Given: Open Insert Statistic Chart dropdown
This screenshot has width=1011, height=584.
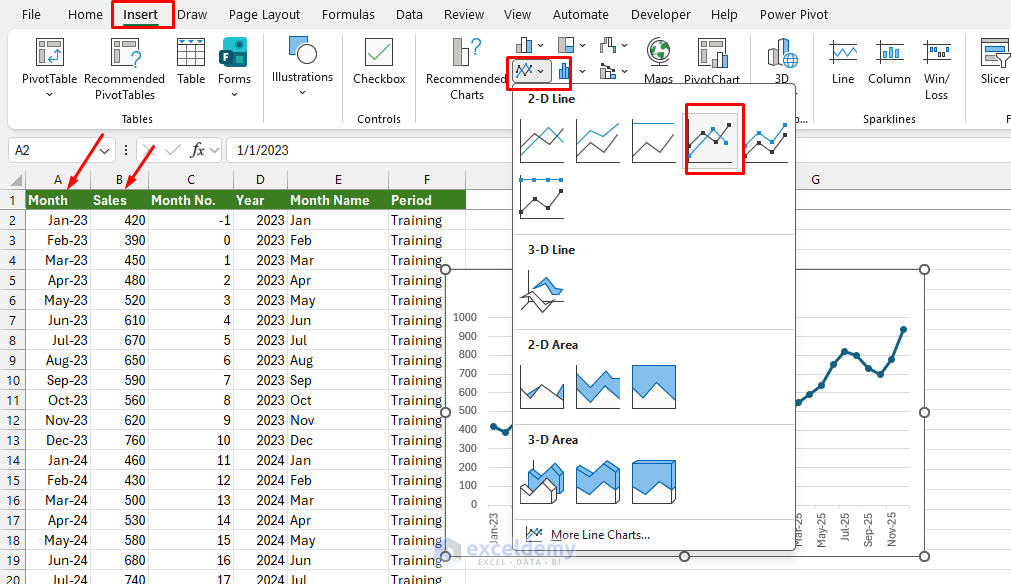Looking at the screenshot, I should pos(572,71).
